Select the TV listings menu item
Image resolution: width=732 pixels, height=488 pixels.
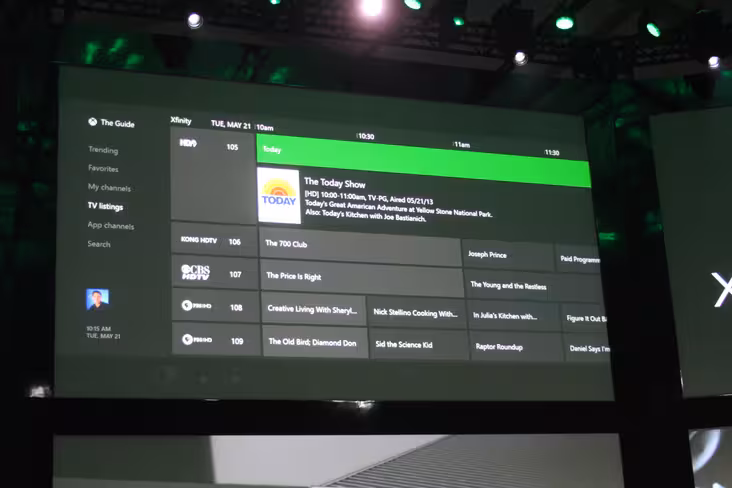106,206
